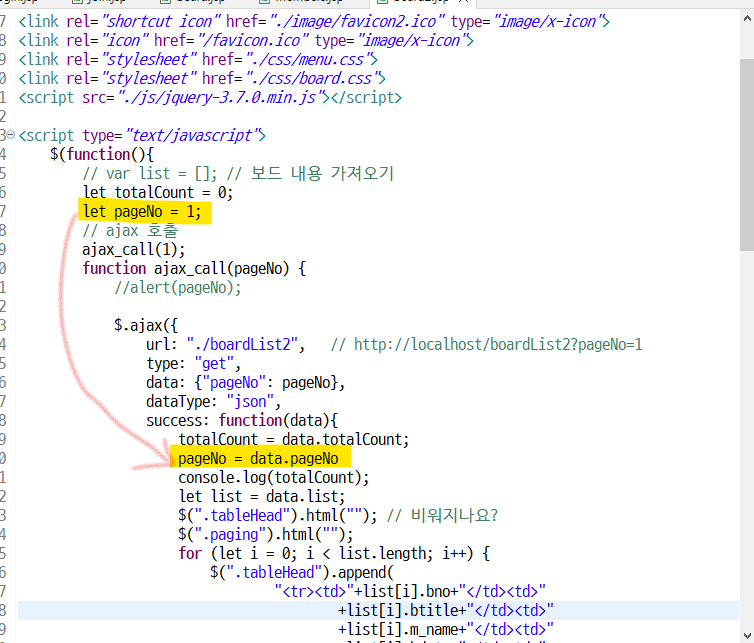Click the '+list[i].bno+' expression line
The height and width of the screenshot is (643, 754).
tap(410, 592)
